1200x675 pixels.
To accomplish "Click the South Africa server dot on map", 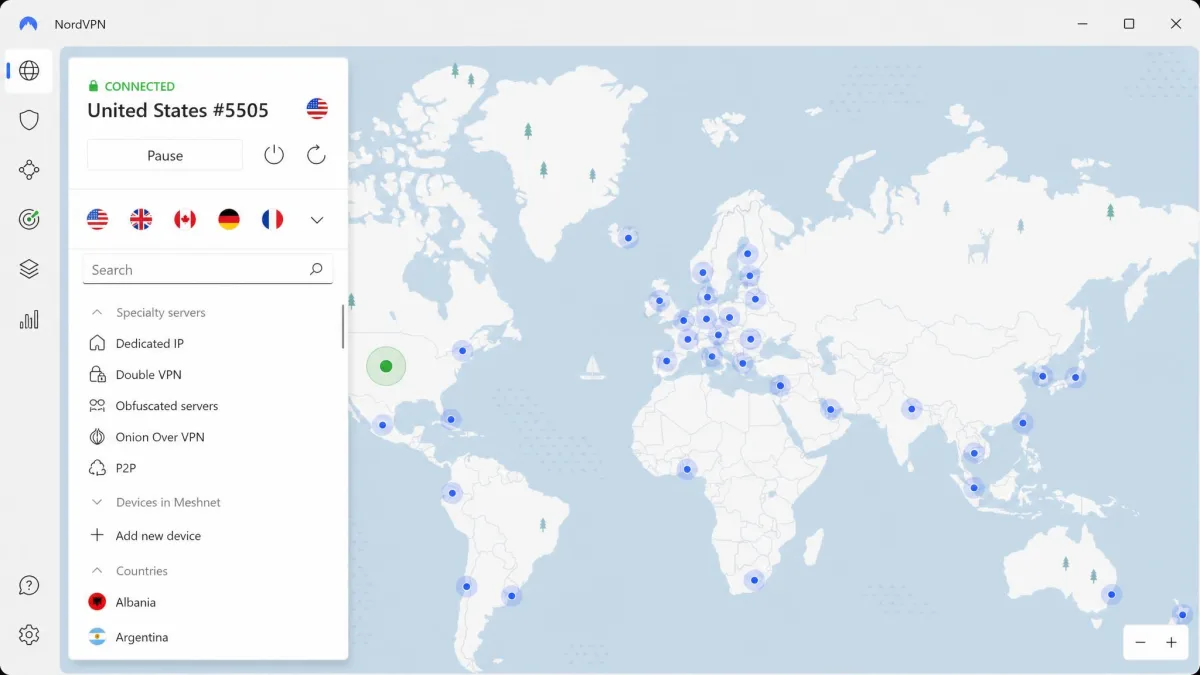I will [x=754, y=580].
